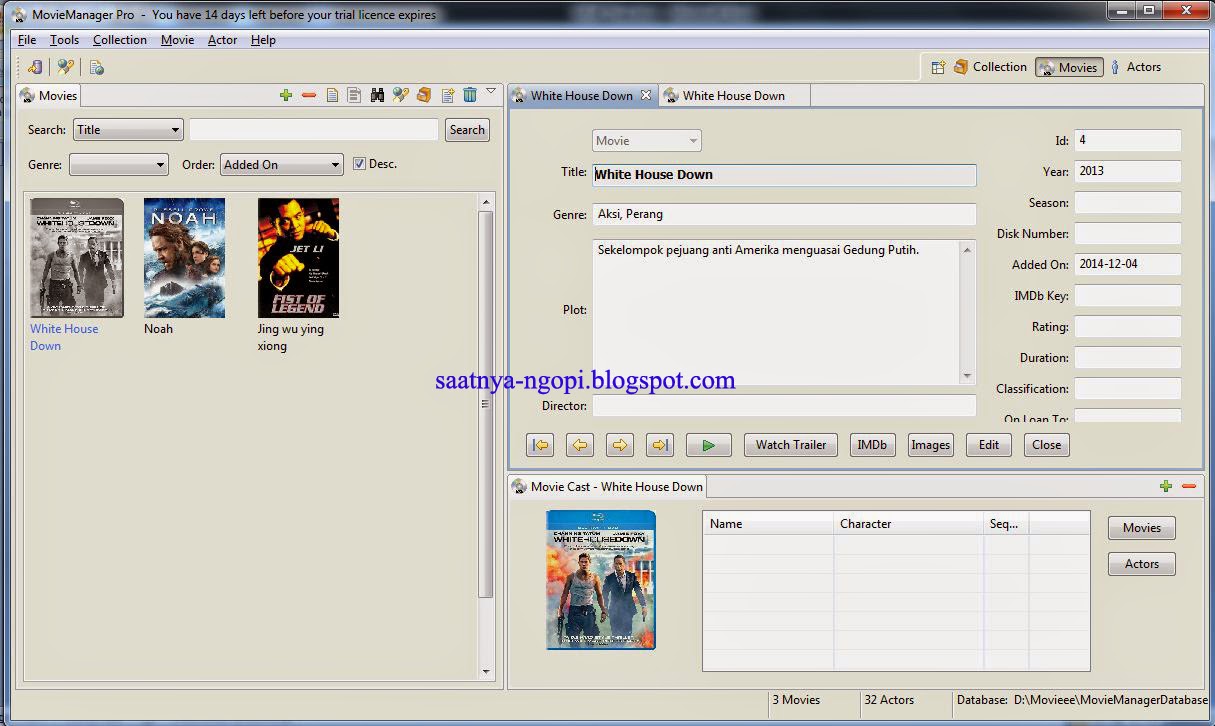Click red minus in Movie Cast panel
The width and height of the screenshot is (1215, 726).
(x=1189, y=486)
